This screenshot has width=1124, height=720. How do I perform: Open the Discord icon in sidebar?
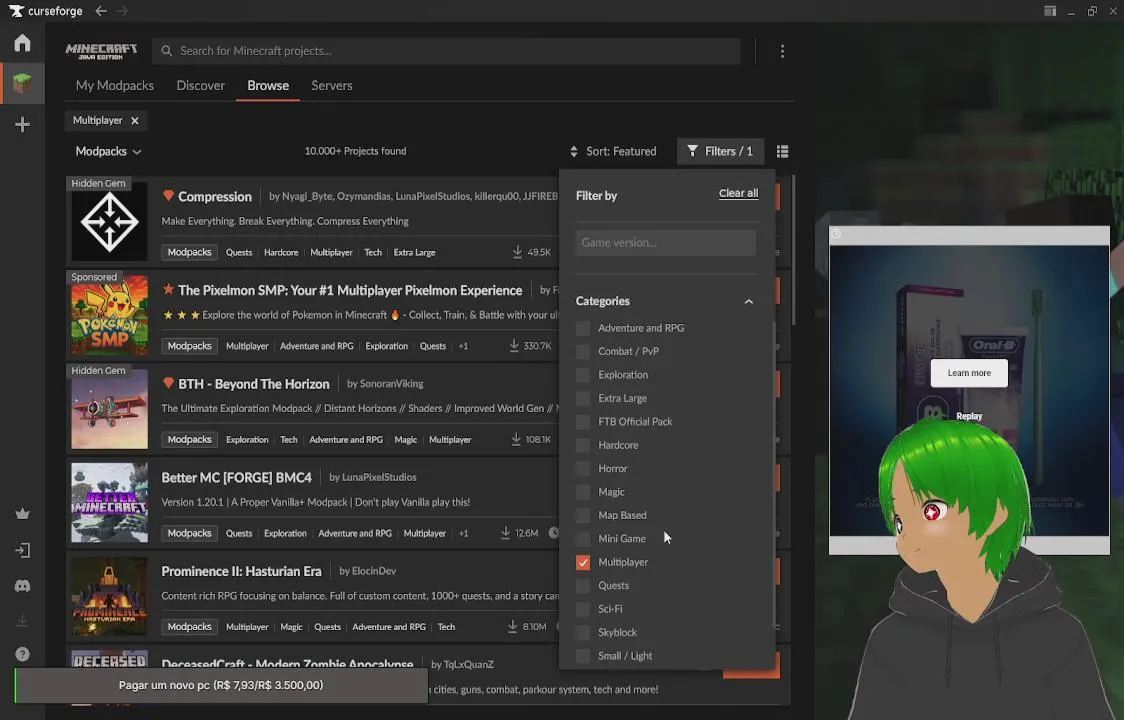(22, 586)
